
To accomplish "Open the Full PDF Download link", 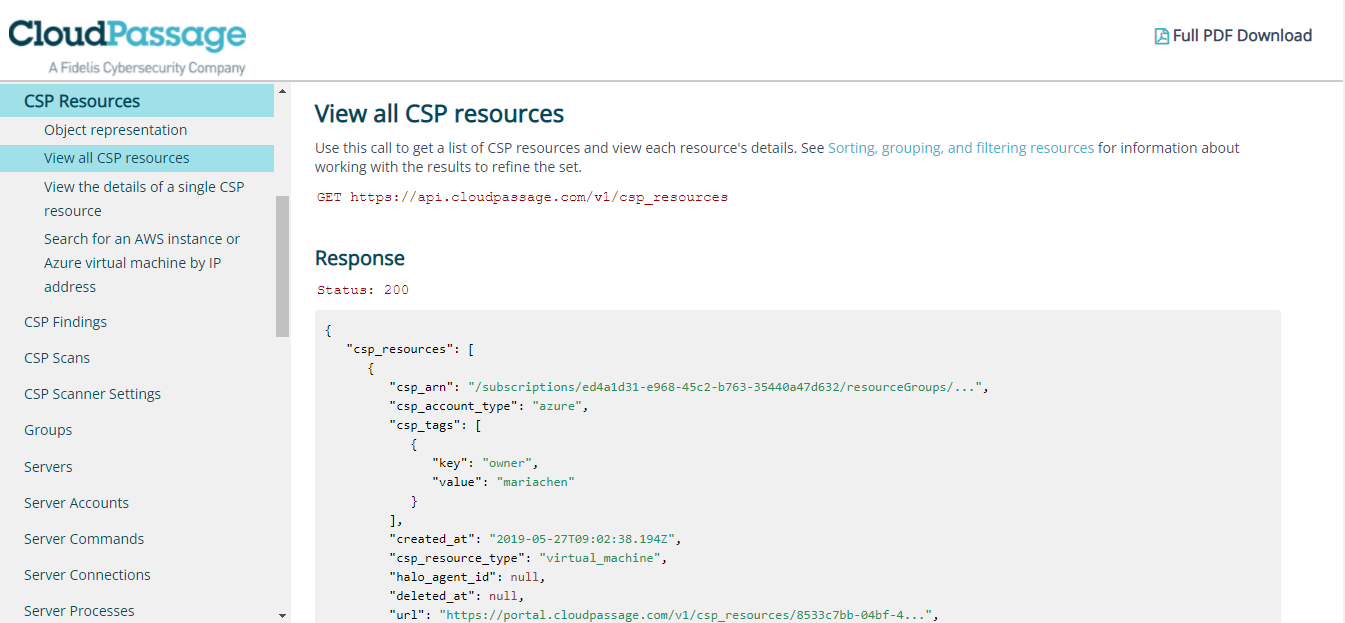I will 1233,36.
